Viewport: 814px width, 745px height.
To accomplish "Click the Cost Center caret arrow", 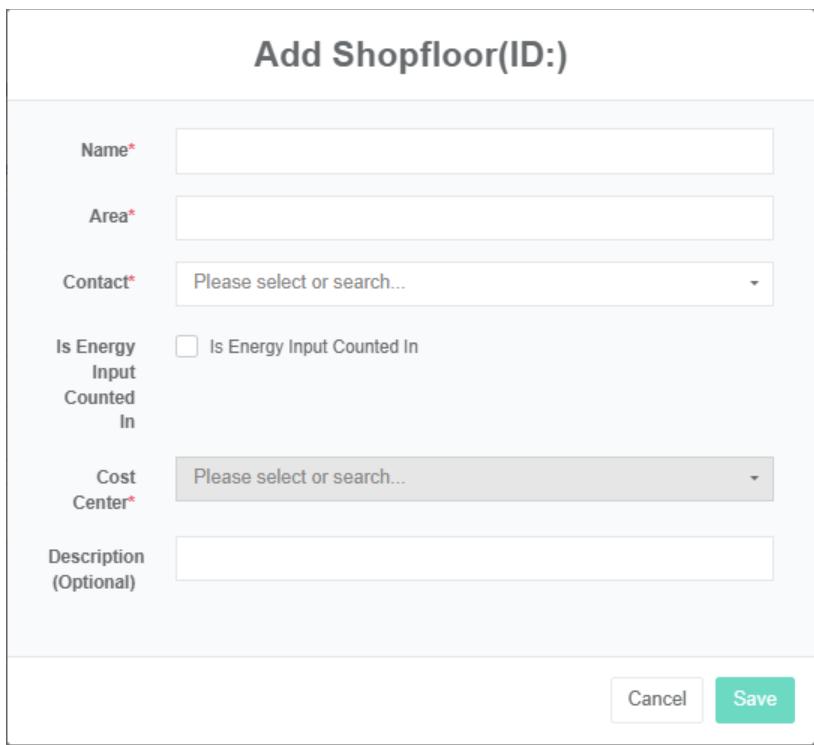I will click(x=754, y=479).
